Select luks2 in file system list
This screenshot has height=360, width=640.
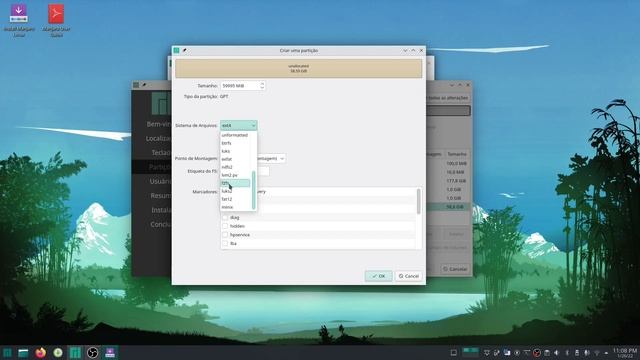point(235,191)
